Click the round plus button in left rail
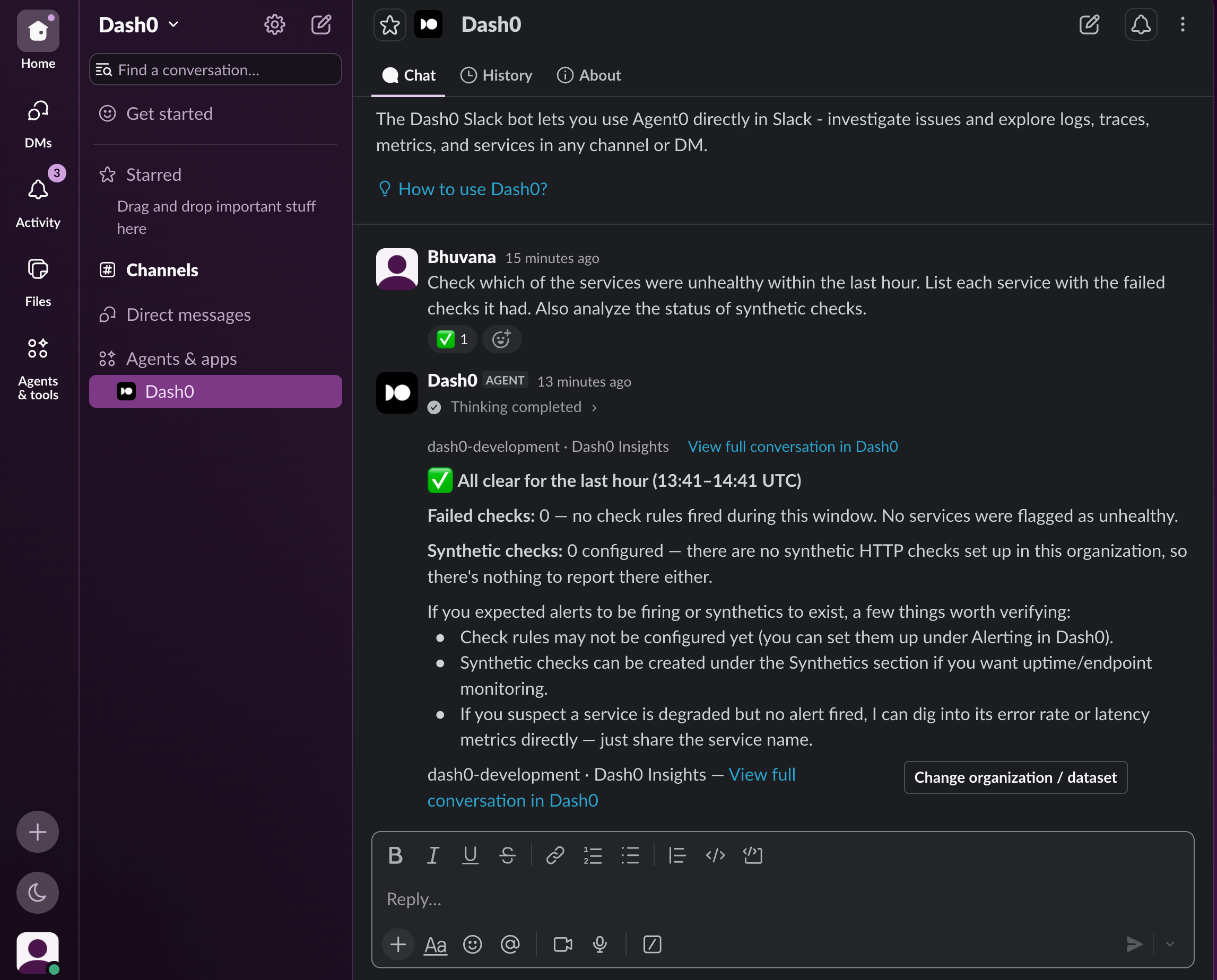 (37, 832)
